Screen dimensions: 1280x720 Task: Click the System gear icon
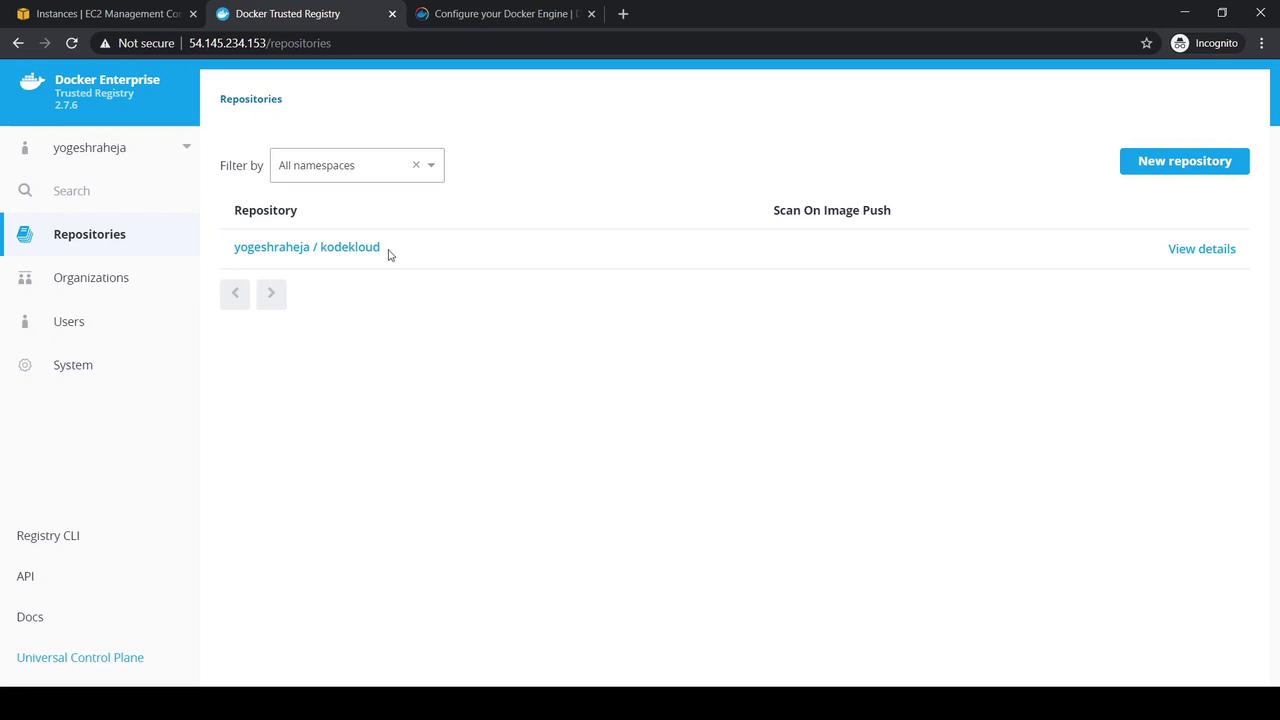click(25, 365)
